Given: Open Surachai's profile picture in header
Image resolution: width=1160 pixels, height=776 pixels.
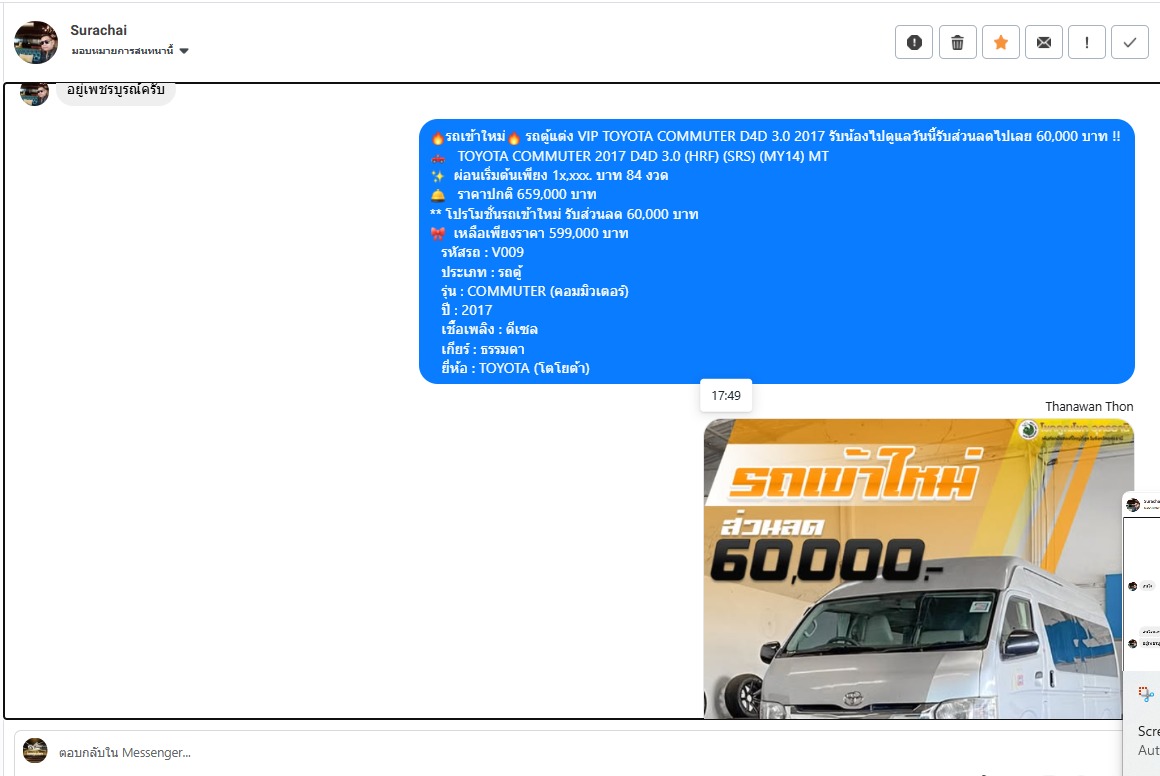Looking at the screenshot, I should 36,42.
